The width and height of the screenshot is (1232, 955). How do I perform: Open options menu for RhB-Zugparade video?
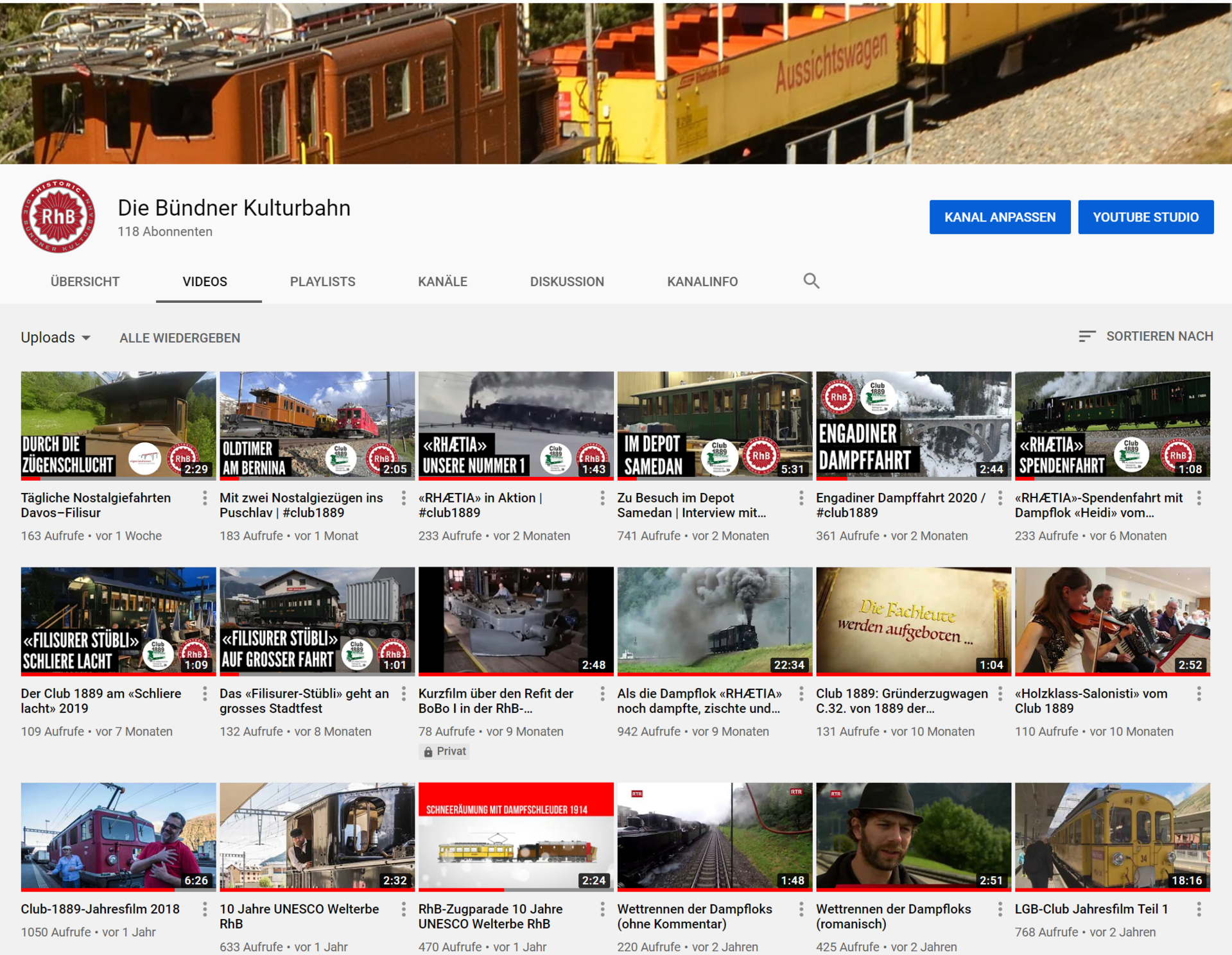pos(602,909)
